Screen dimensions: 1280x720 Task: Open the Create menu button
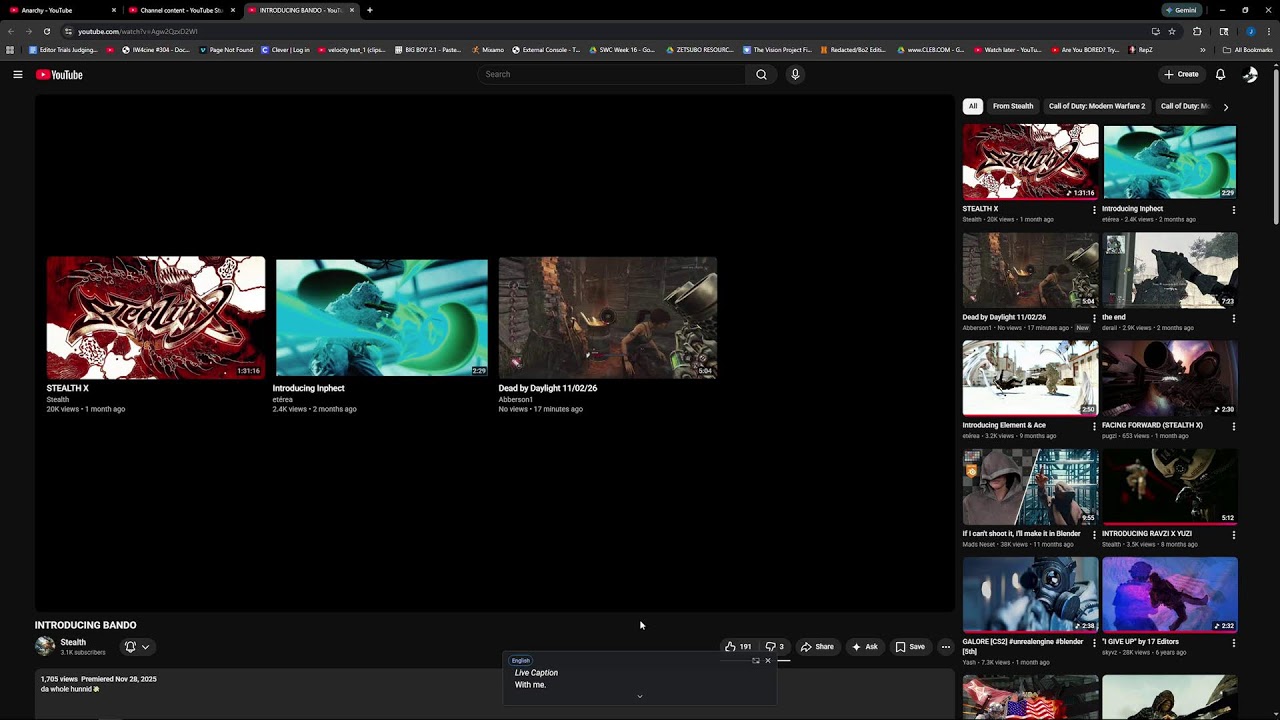pos(1181,74)
